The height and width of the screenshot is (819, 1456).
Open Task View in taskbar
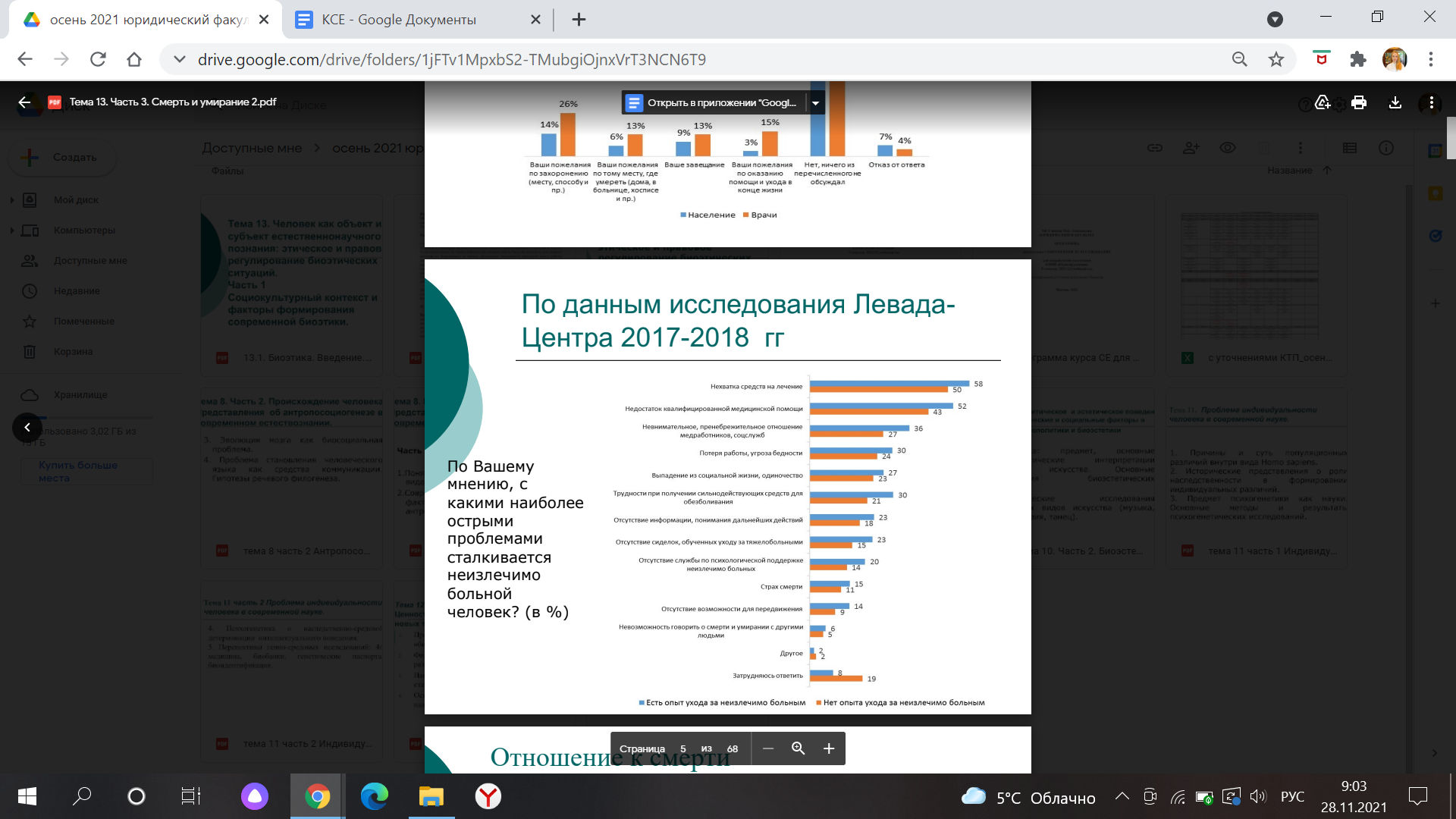(190, 796)
